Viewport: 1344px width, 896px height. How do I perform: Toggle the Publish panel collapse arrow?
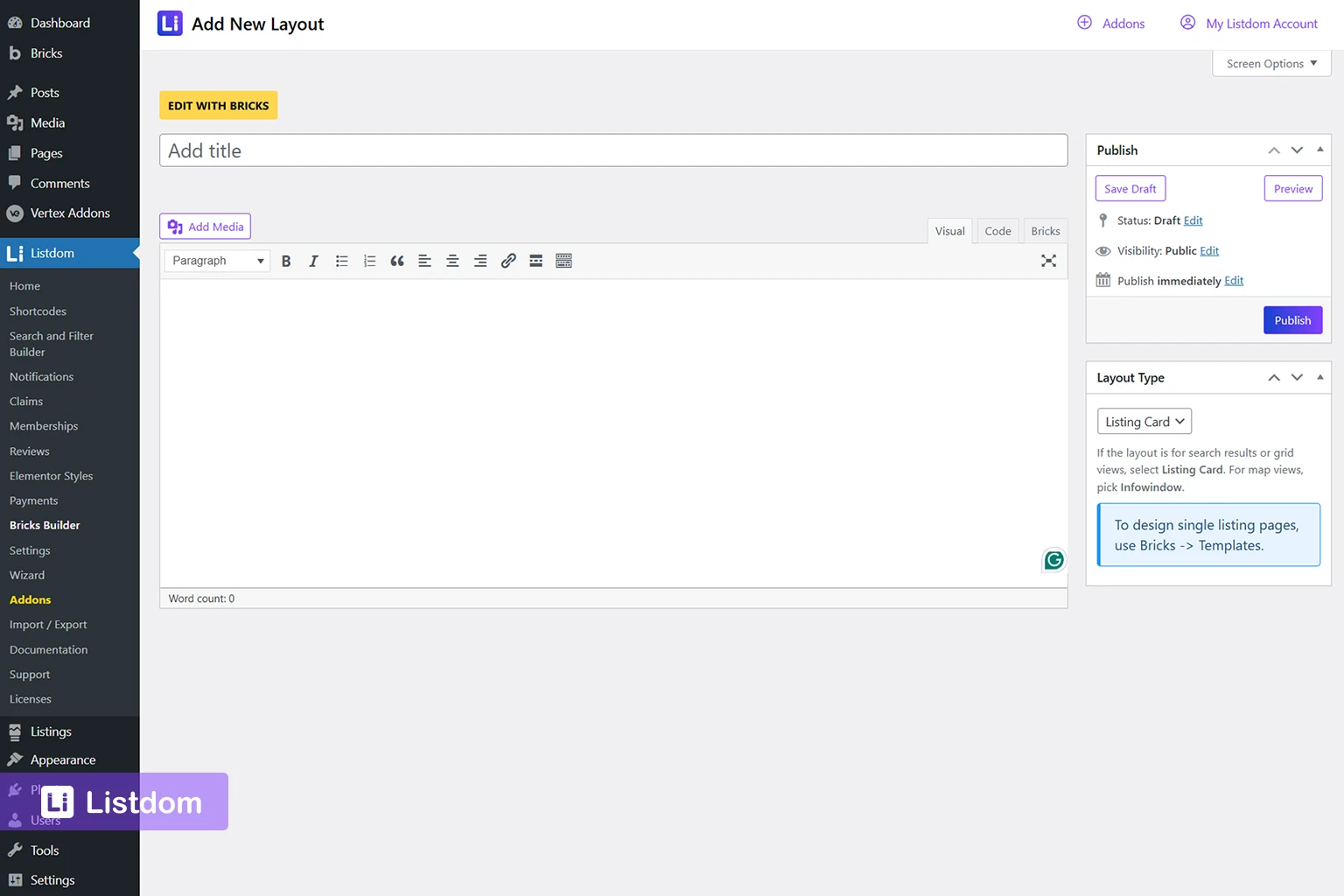pyautogui.click(x=1319, y=150)
